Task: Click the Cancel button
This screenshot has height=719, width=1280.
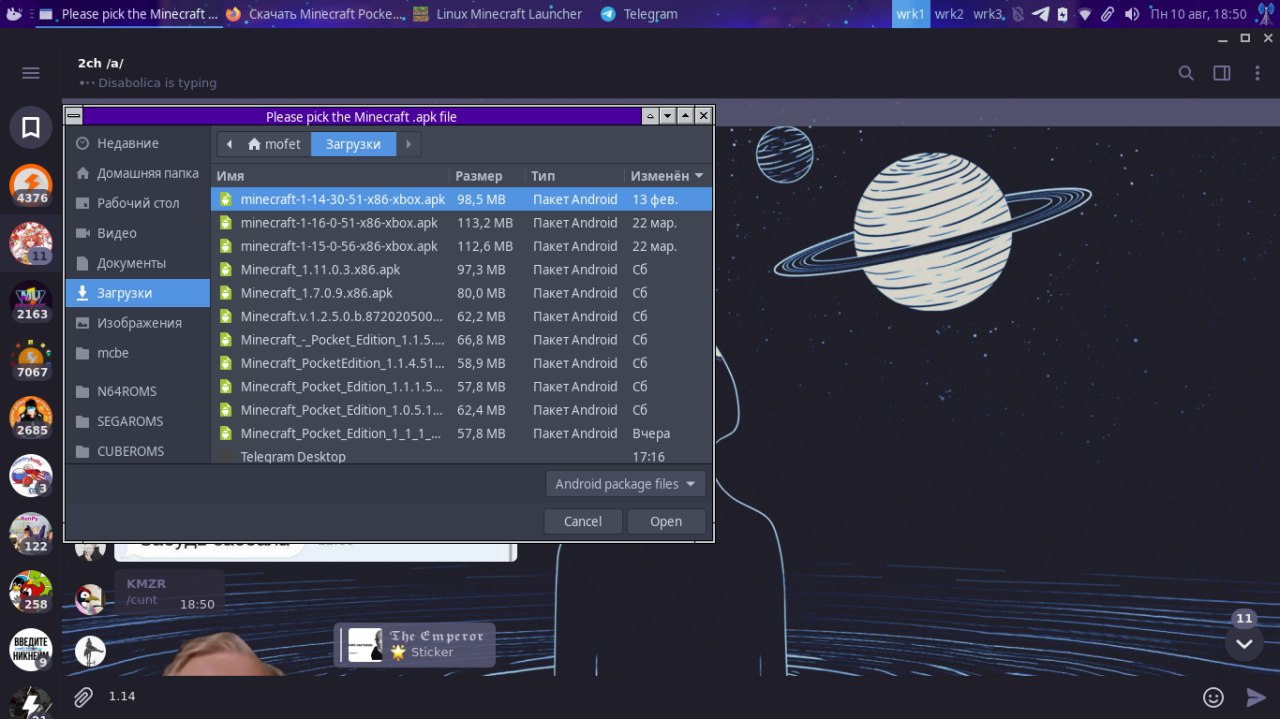Action: point(583,521)
